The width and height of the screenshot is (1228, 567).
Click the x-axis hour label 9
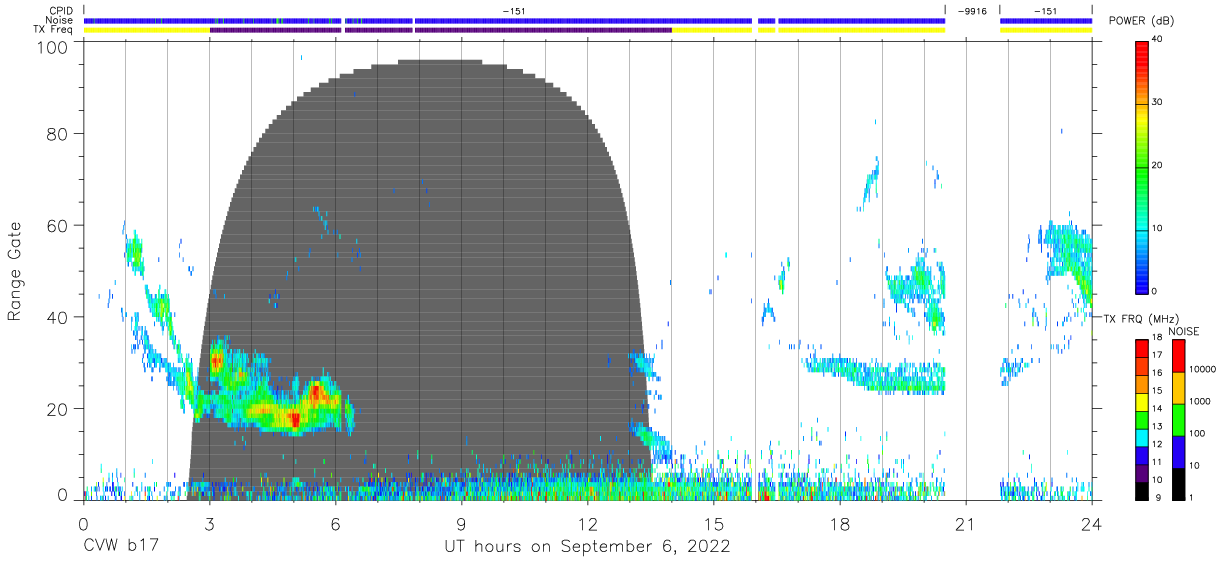tap(462, 524)
